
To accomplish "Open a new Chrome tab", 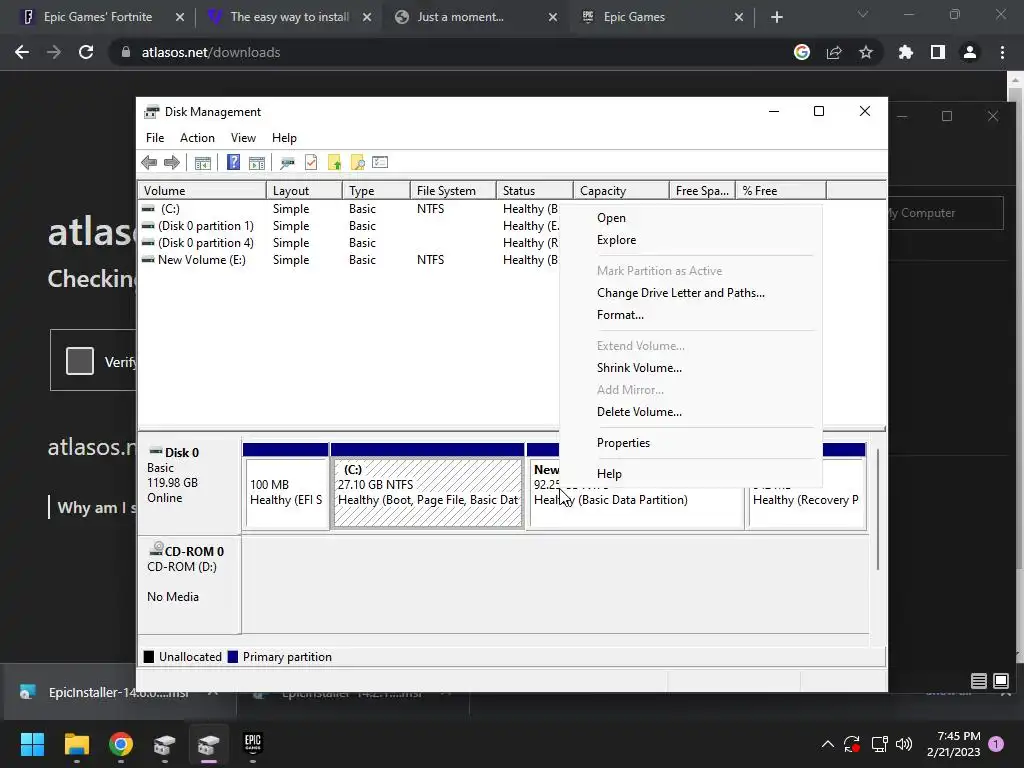I will (776, 17).
